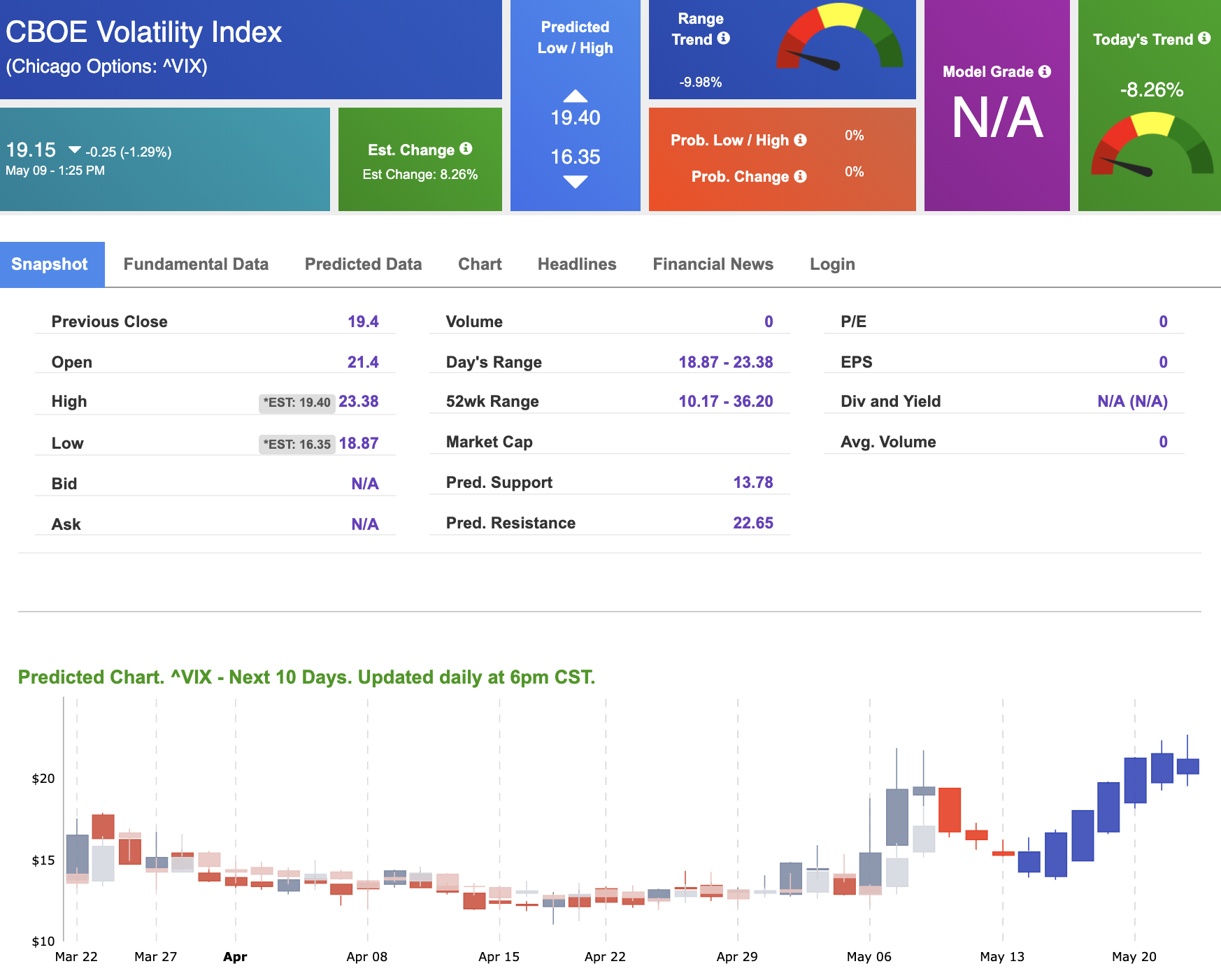1221x980 pixels.
Task: Click the Prob. Change info icon
Action: pos(800,176)
